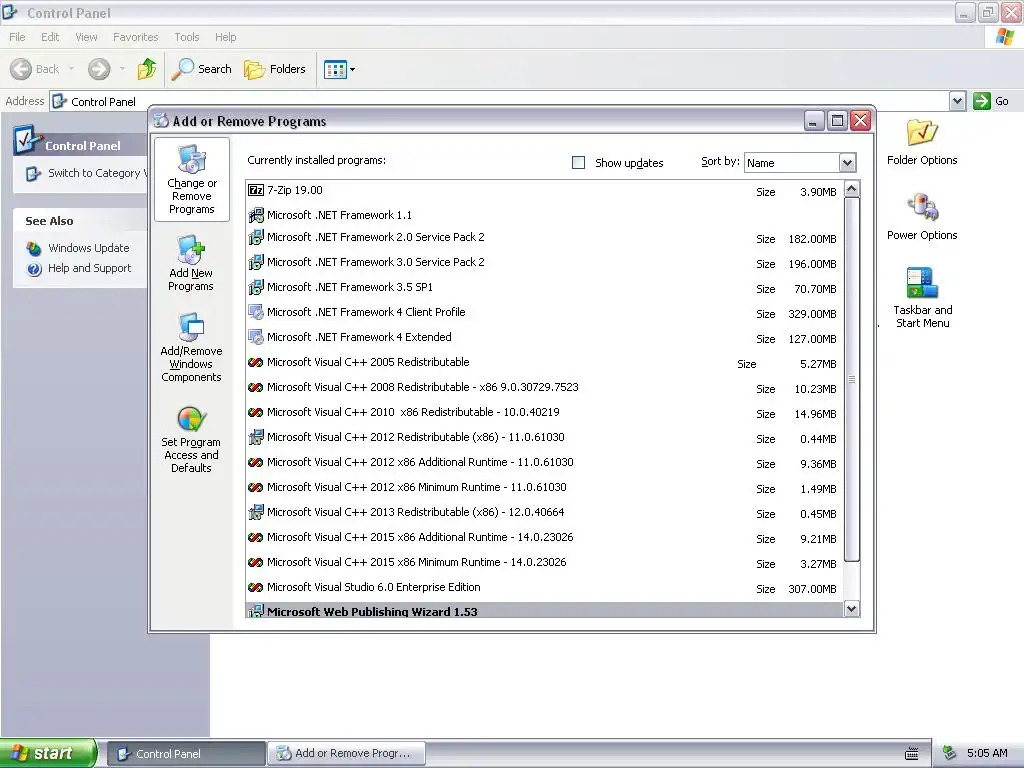Switch to Add or Remove Programs taskbar button
This screenshot has height=768, width=1024.
(x=347, y=754)
